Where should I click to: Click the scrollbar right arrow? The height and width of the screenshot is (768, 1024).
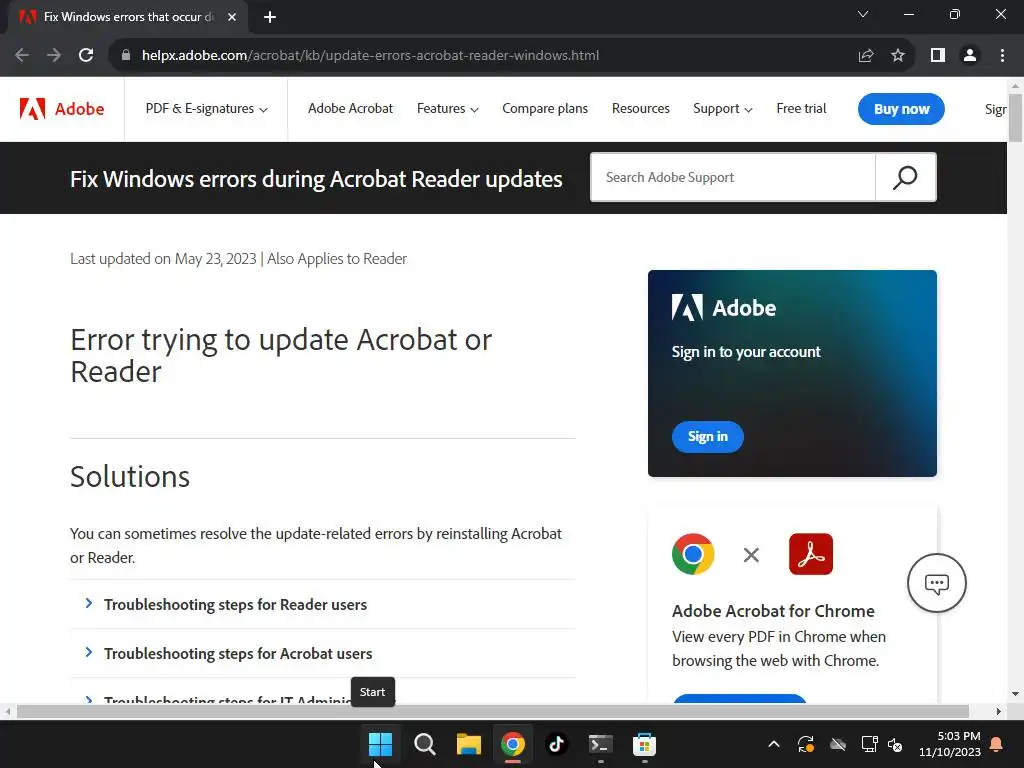(999, 711)
